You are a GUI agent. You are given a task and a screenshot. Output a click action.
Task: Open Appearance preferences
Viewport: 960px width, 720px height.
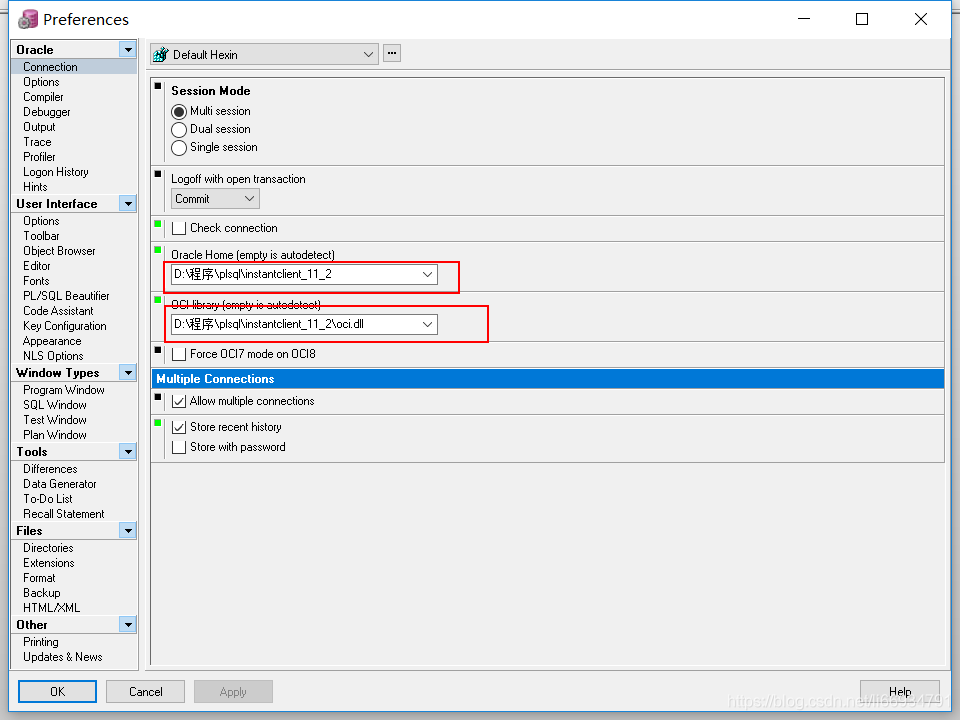pyautogui.click(x=52, y=341)
